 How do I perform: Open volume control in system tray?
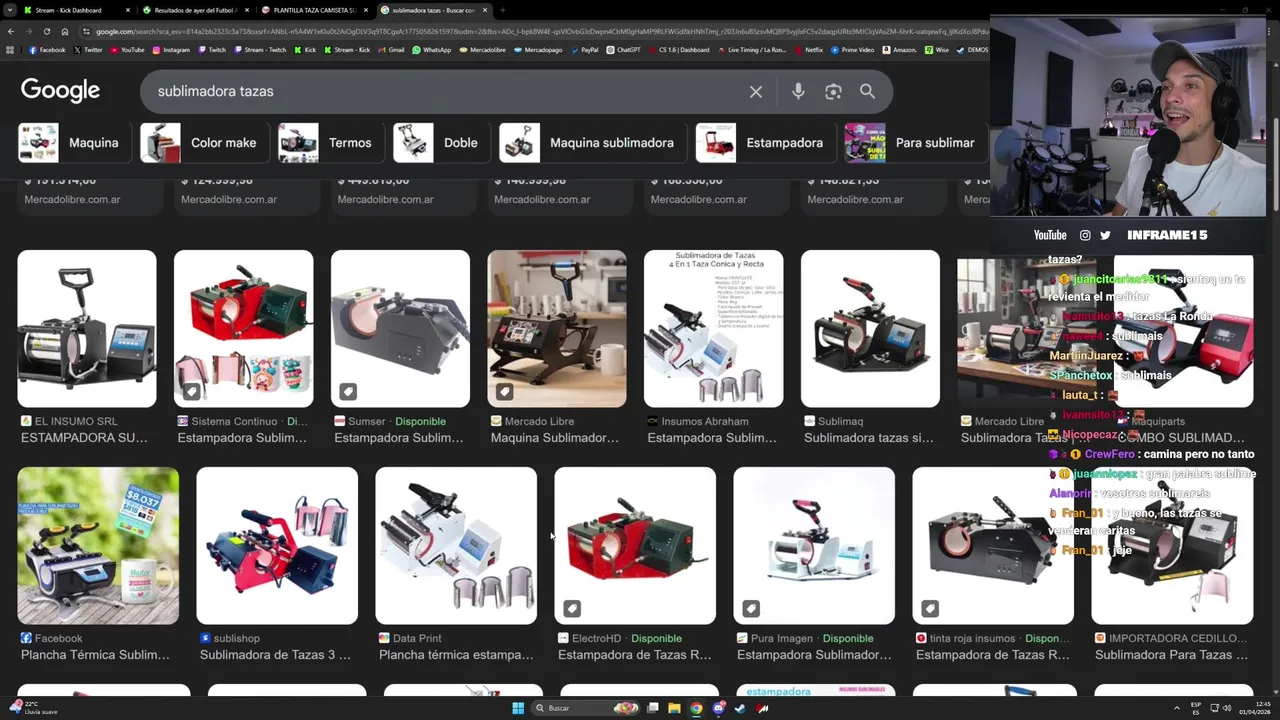click(1227, 708)
